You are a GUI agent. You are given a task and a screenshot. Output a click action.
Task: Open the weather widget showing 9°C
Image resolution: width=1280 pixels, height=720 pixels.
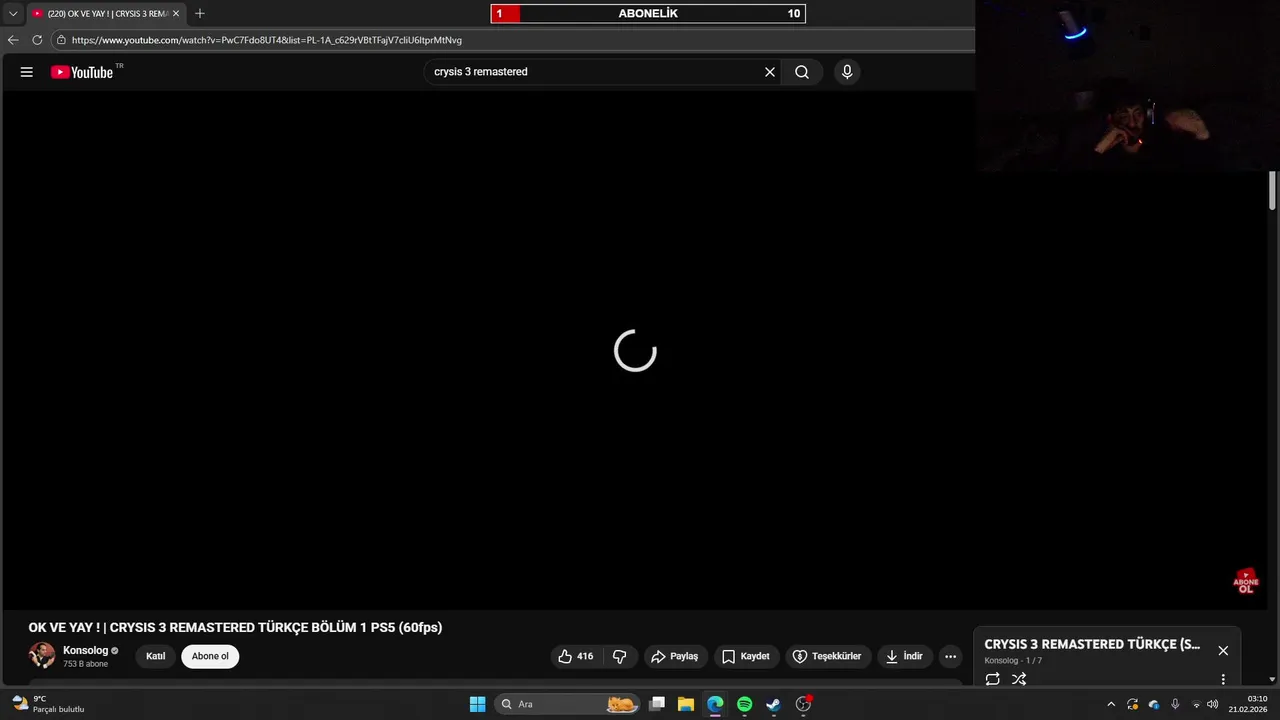point(48,704)
